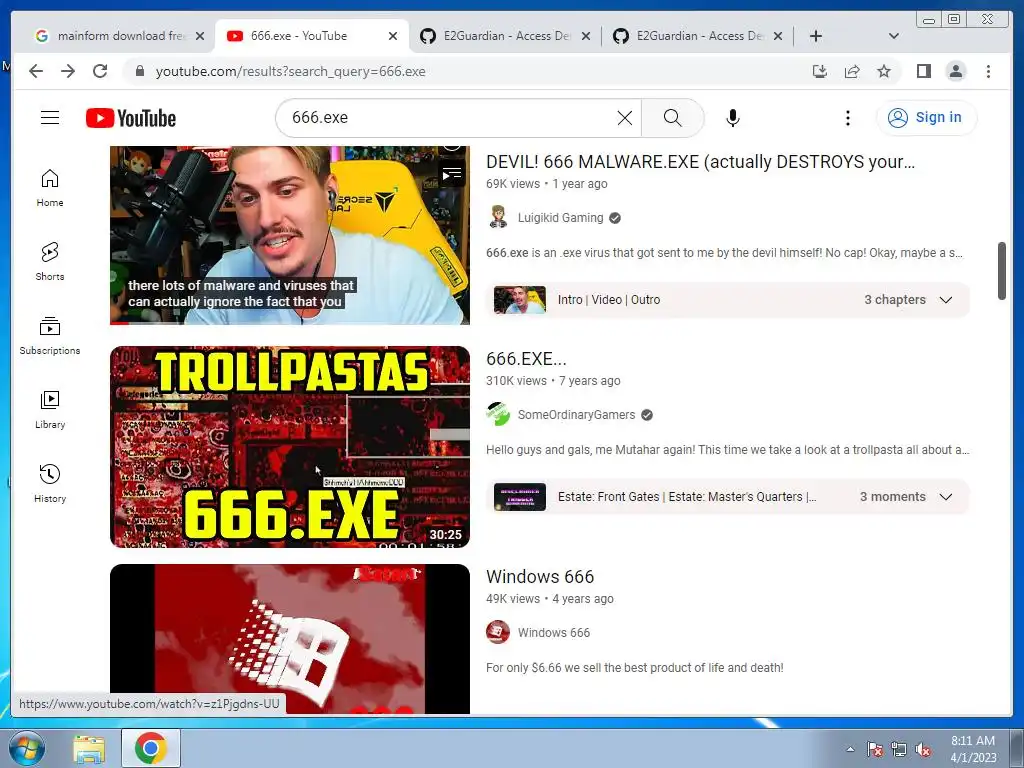Click Chrome icon in taskbar
This screenshot has width=1024, height=768.
pos(151,748)
